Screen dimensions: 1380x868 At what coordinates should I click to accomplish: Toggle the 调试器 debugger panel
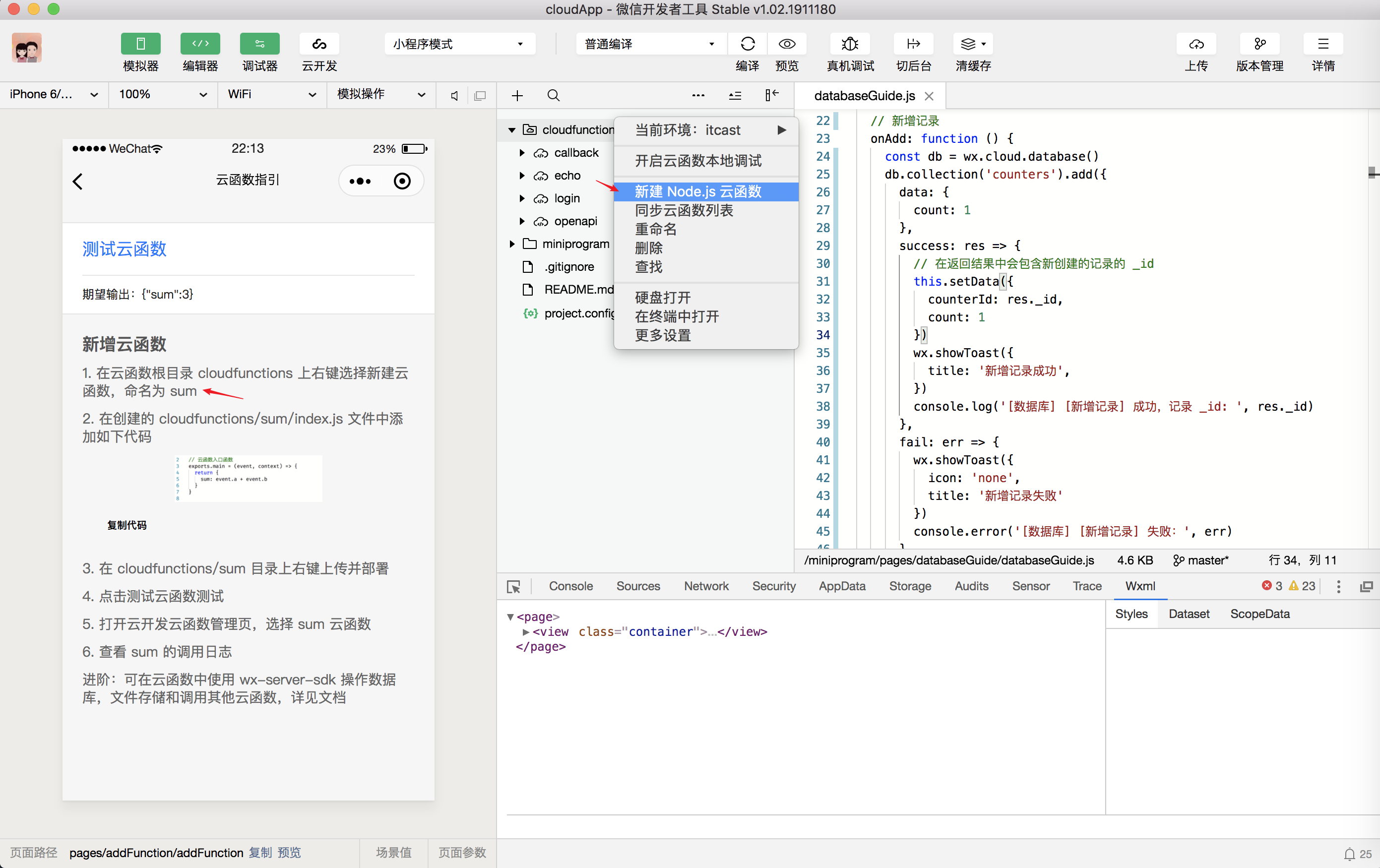tap(259, 45)
